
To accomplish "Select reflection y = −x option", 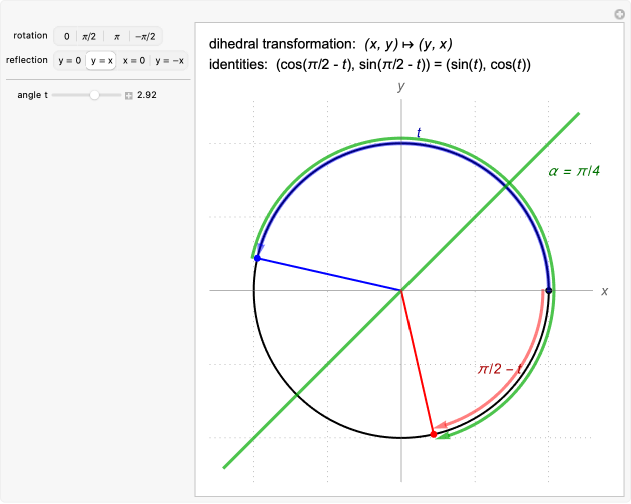I will pyautogui.click(x=169, y=61).
